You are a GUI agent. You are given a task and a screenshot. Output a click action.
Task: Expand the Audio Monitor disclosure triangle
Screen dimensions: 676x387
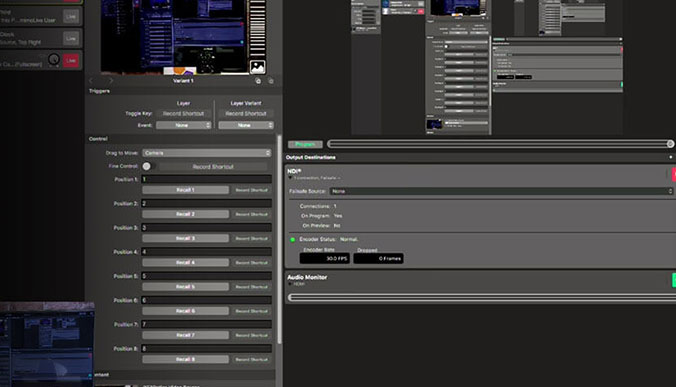[290, 284]
